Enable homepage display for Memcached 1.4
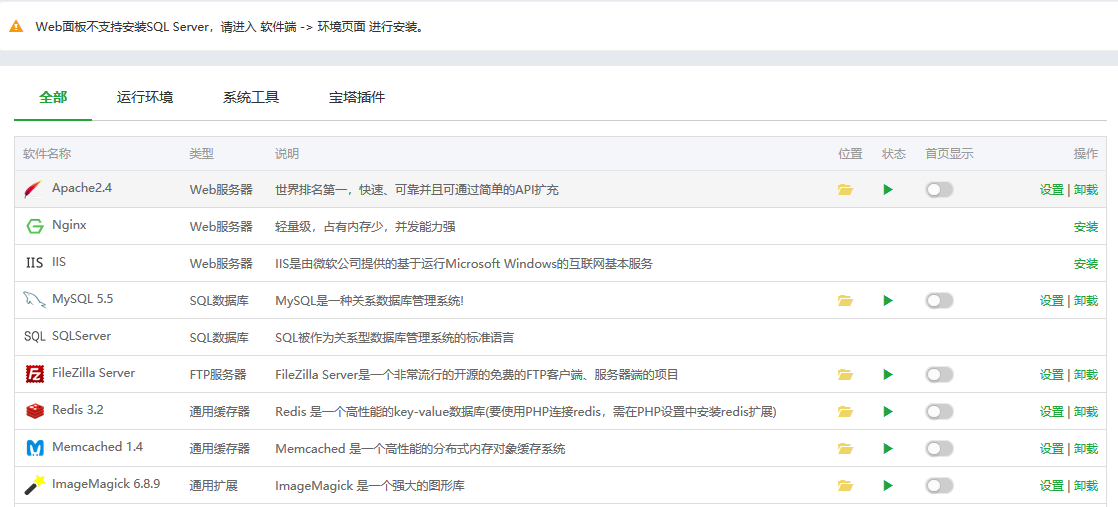1118x507 pixels. tap(939, 449)
